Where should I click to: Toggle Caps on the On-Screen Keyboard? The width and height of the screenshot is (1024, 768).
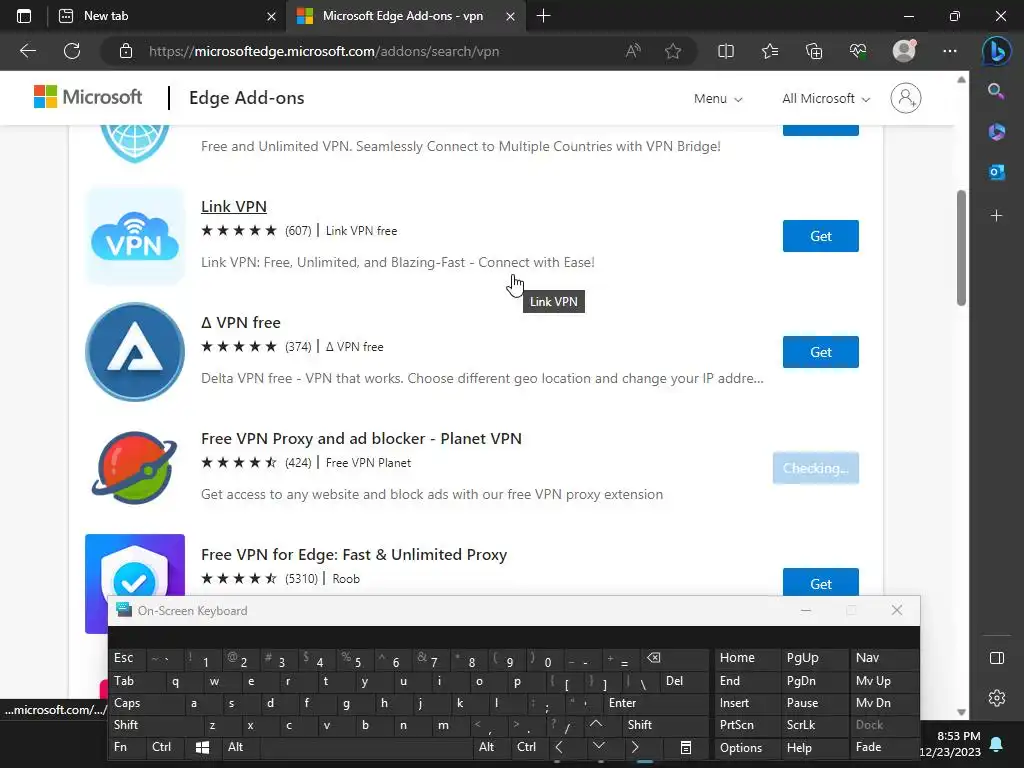pos(147,703)
